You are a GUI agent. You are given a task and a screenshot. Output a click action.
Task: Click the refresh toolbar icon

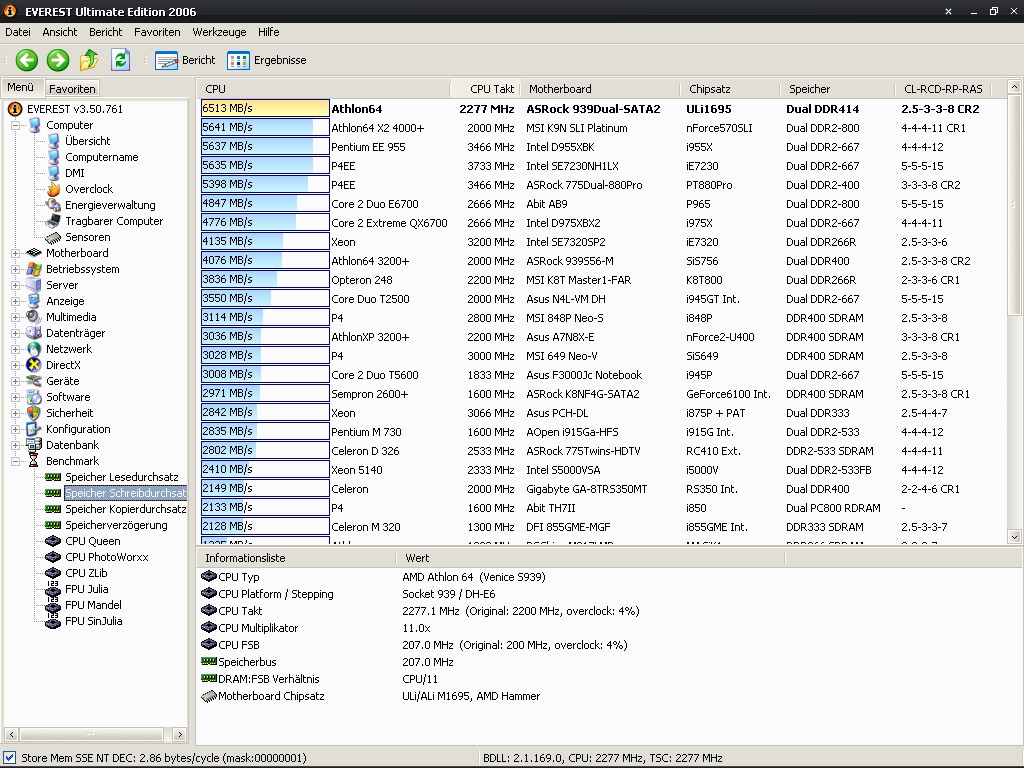click(120, 60)
